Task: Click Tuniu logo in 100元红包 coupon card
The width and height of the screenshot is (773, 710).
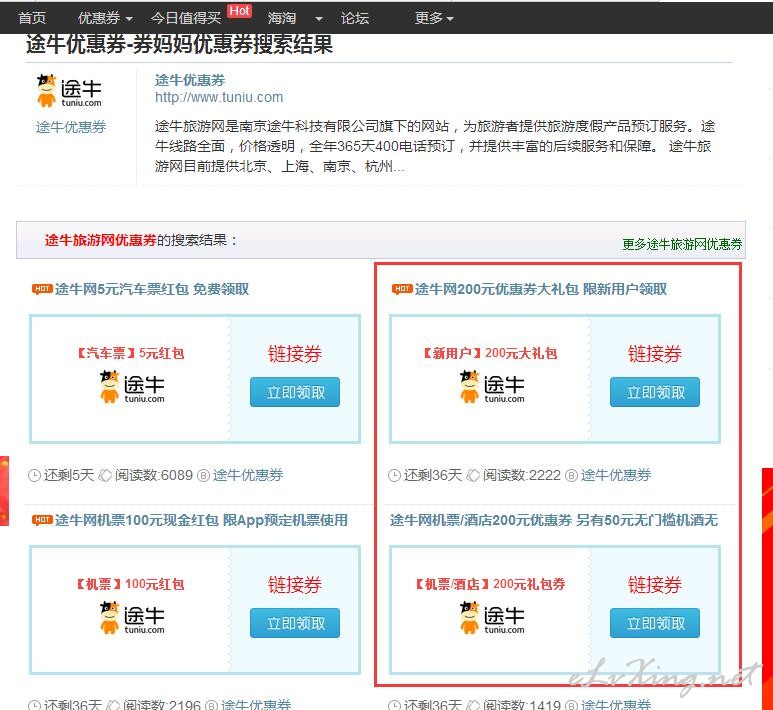Action: pyautogui.click(x=132, y=618)
